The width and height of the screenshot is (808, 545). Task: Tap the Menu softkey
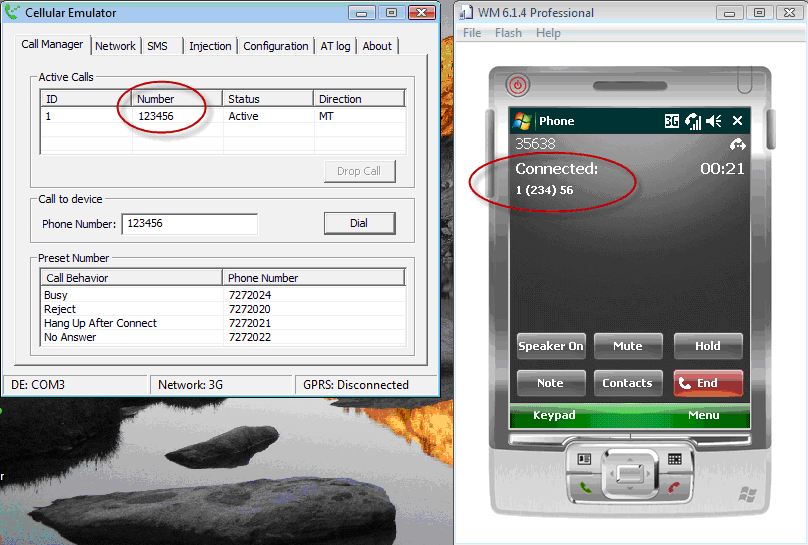coord(703,415)
